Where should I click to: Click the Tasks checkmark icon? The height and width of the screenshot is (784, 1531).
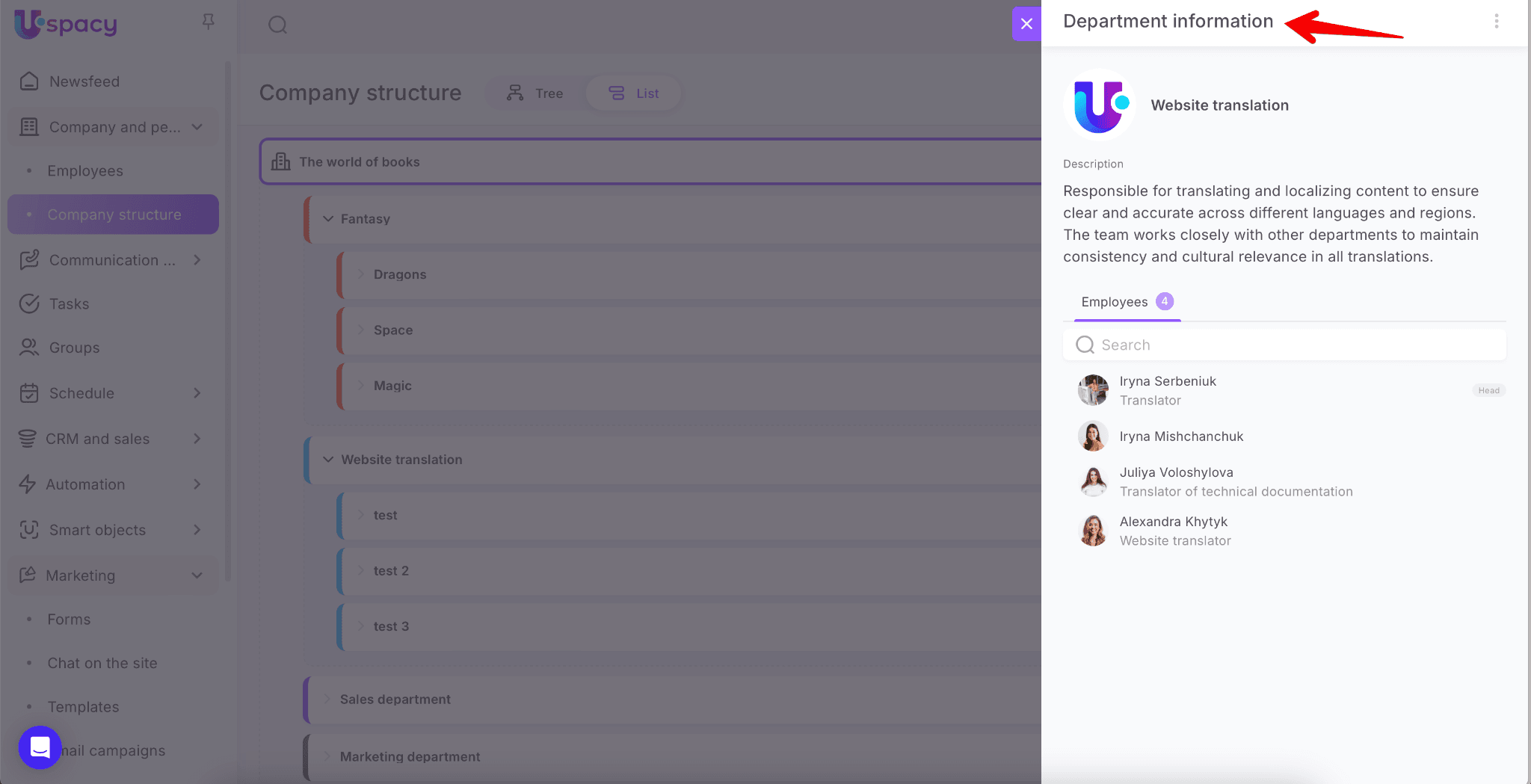pos(29,304)
